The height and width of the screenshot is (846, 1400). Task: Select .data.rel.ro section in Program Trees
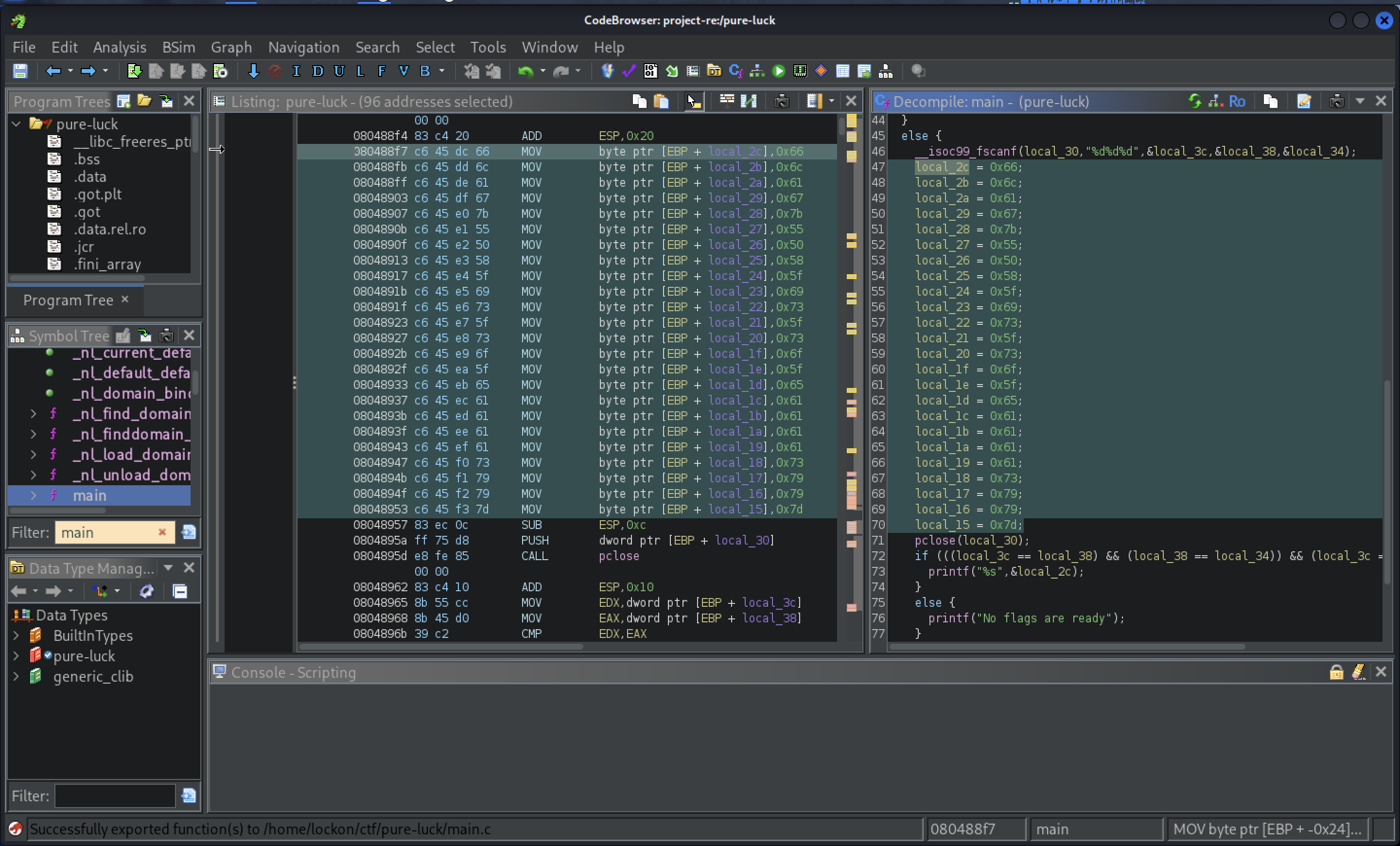point(110,229)
